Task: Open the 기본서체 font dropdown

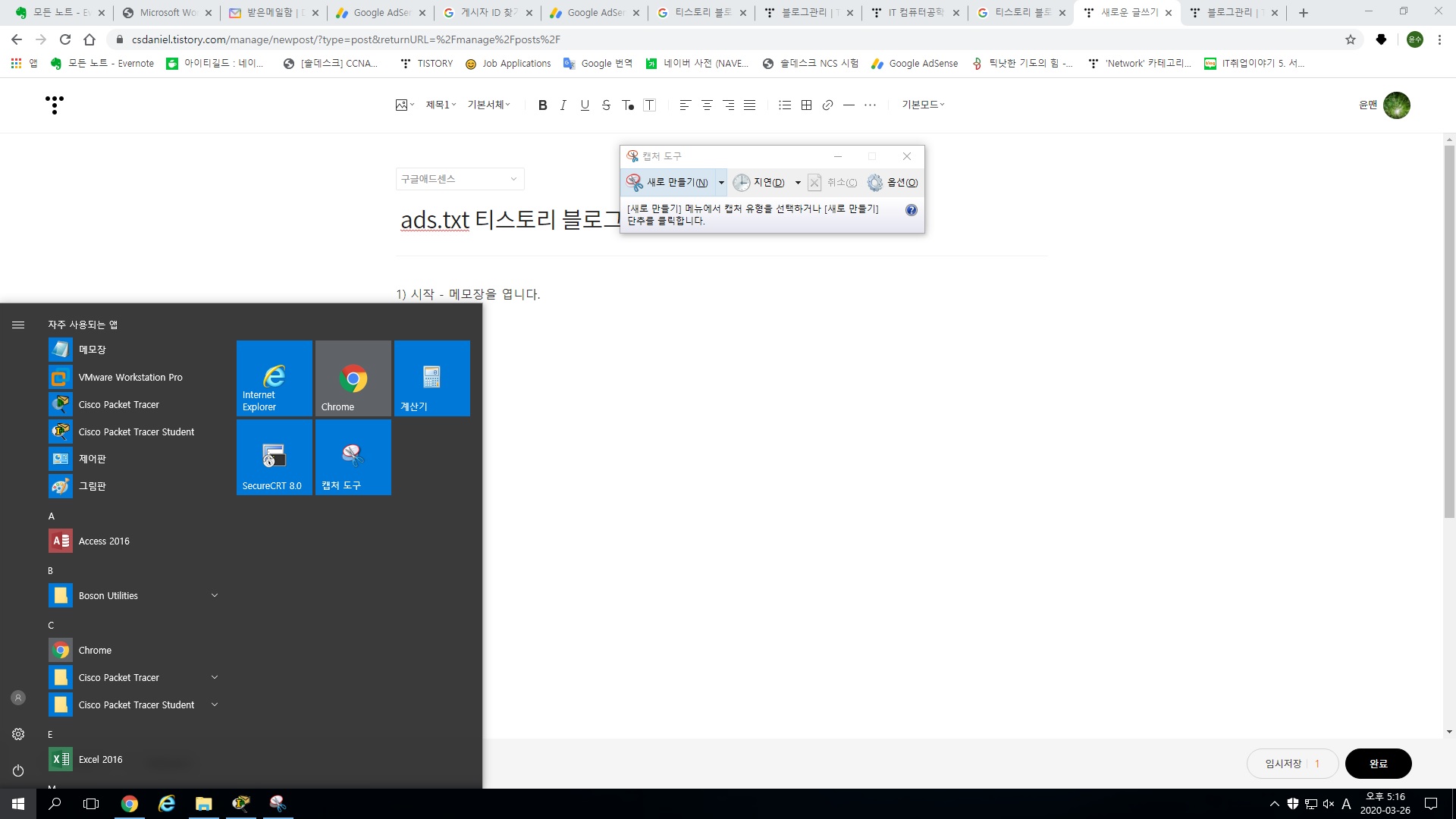Action: pyautogui.click(x=488, y=105)
